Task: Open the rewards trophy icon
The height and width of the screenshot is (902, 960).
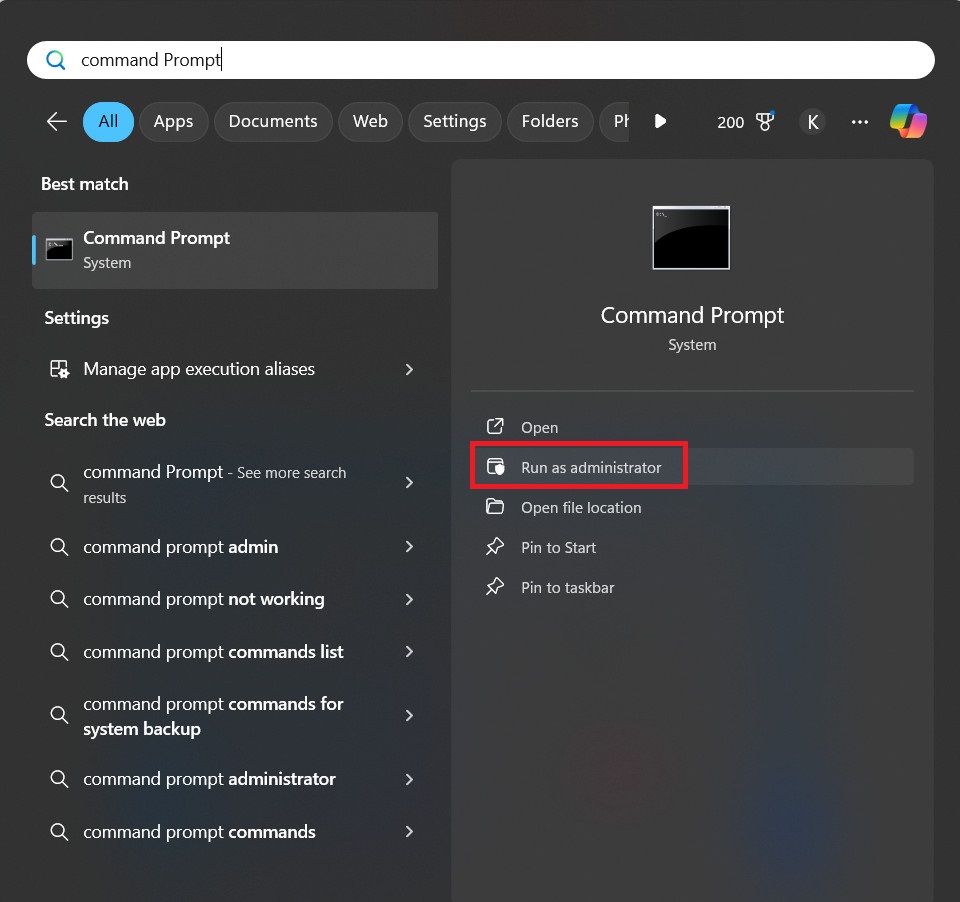Action: (x=765, y=121)
